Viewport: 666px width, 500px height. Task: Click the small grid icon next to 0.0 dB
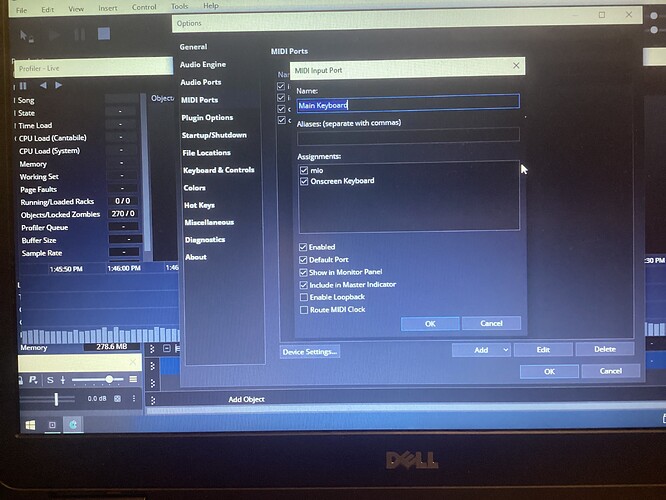click(118, 398)
